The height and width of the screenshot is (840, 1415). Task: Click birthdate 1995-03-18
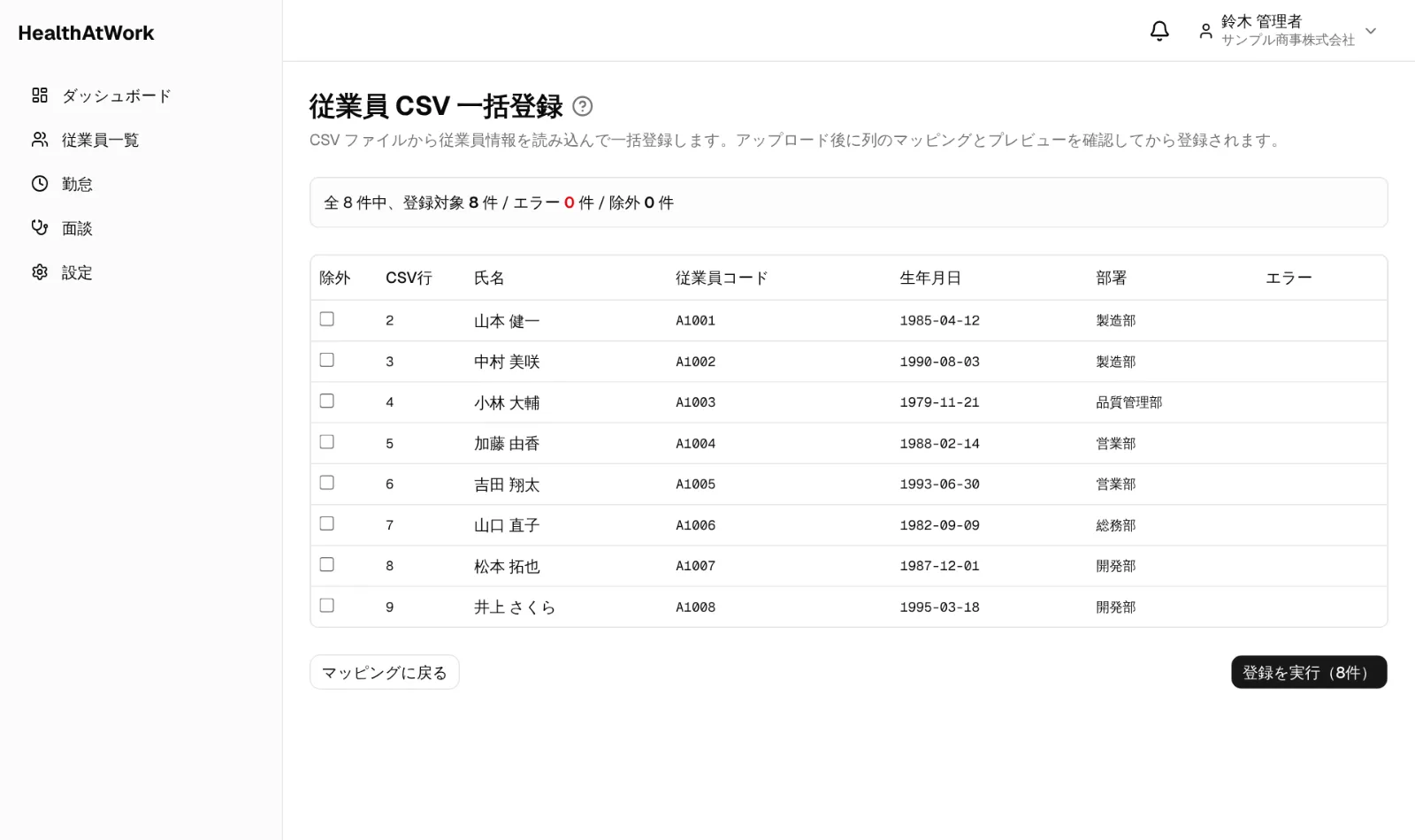coord(939,607)
